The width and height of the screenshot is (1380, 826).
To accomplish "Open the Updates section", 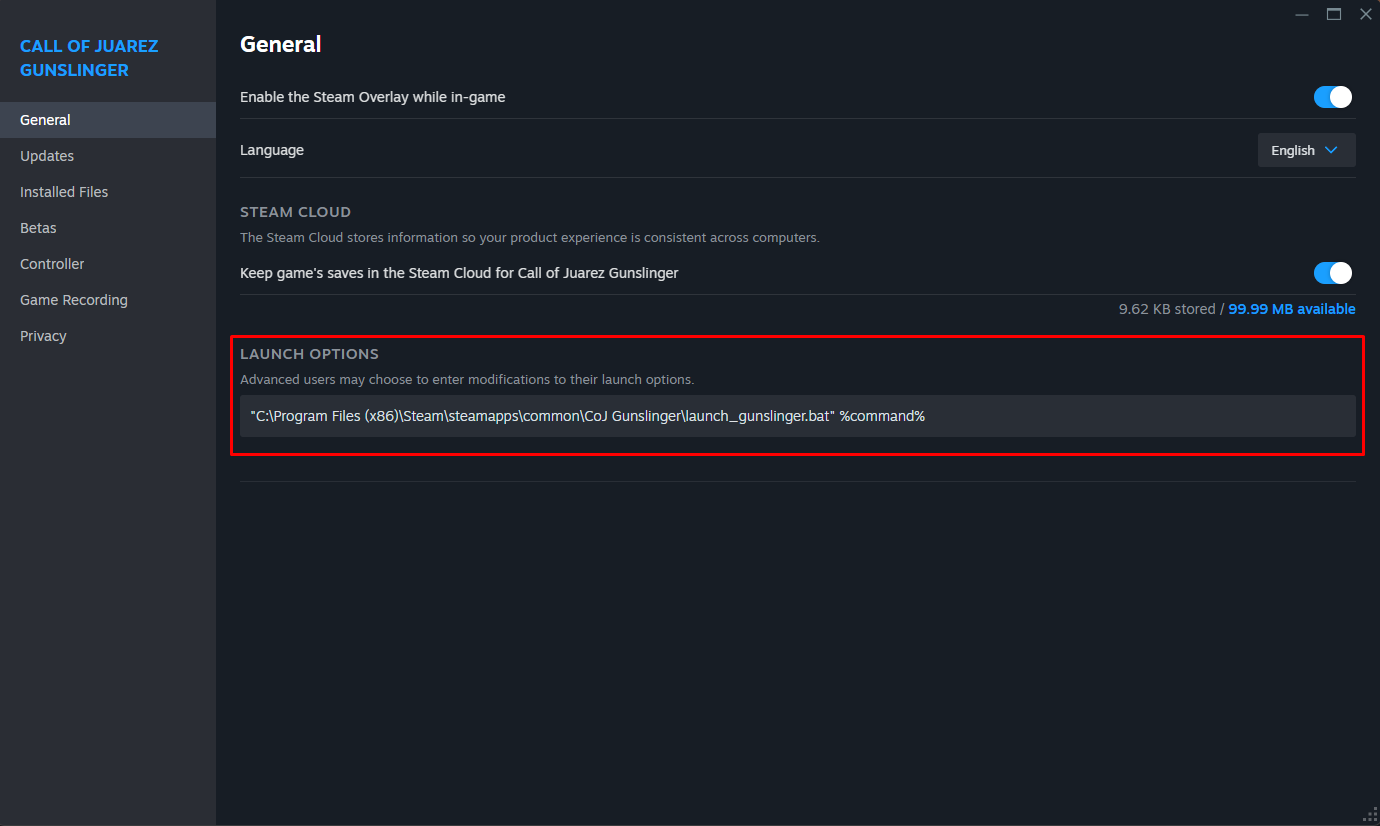I will point(47,156).
